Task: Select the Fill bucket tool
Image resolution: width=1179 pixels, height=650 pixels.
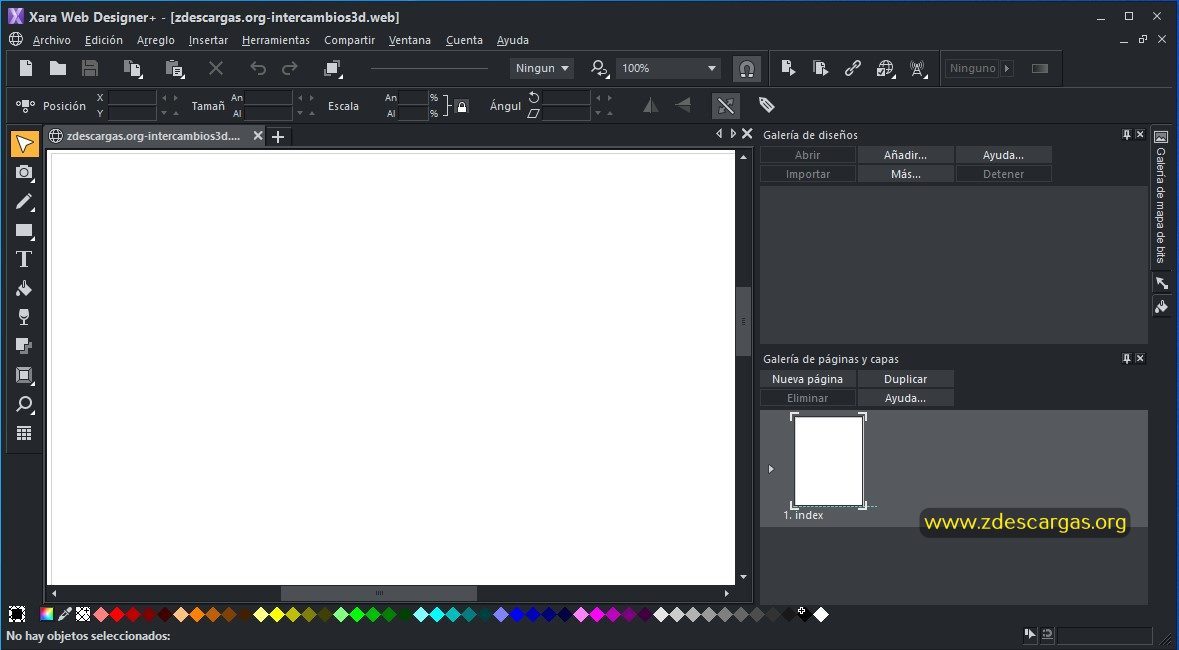Action: 24,289
